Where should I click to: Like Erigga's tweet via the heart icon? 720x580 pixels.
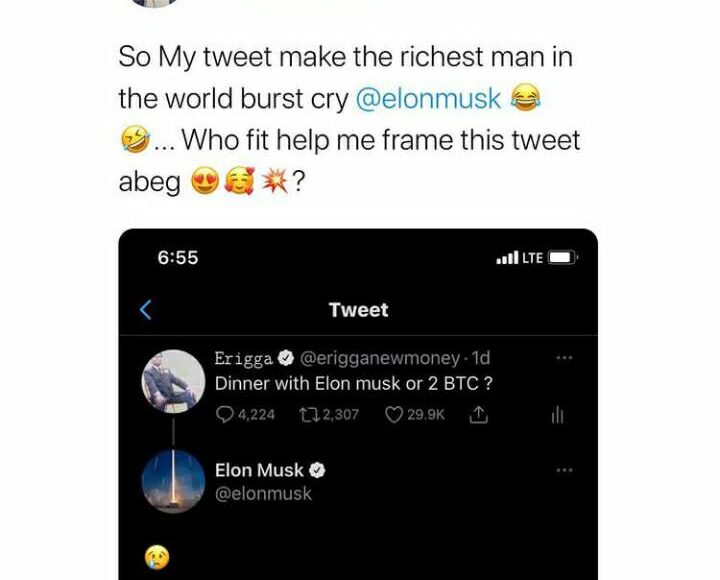[393, 415]
